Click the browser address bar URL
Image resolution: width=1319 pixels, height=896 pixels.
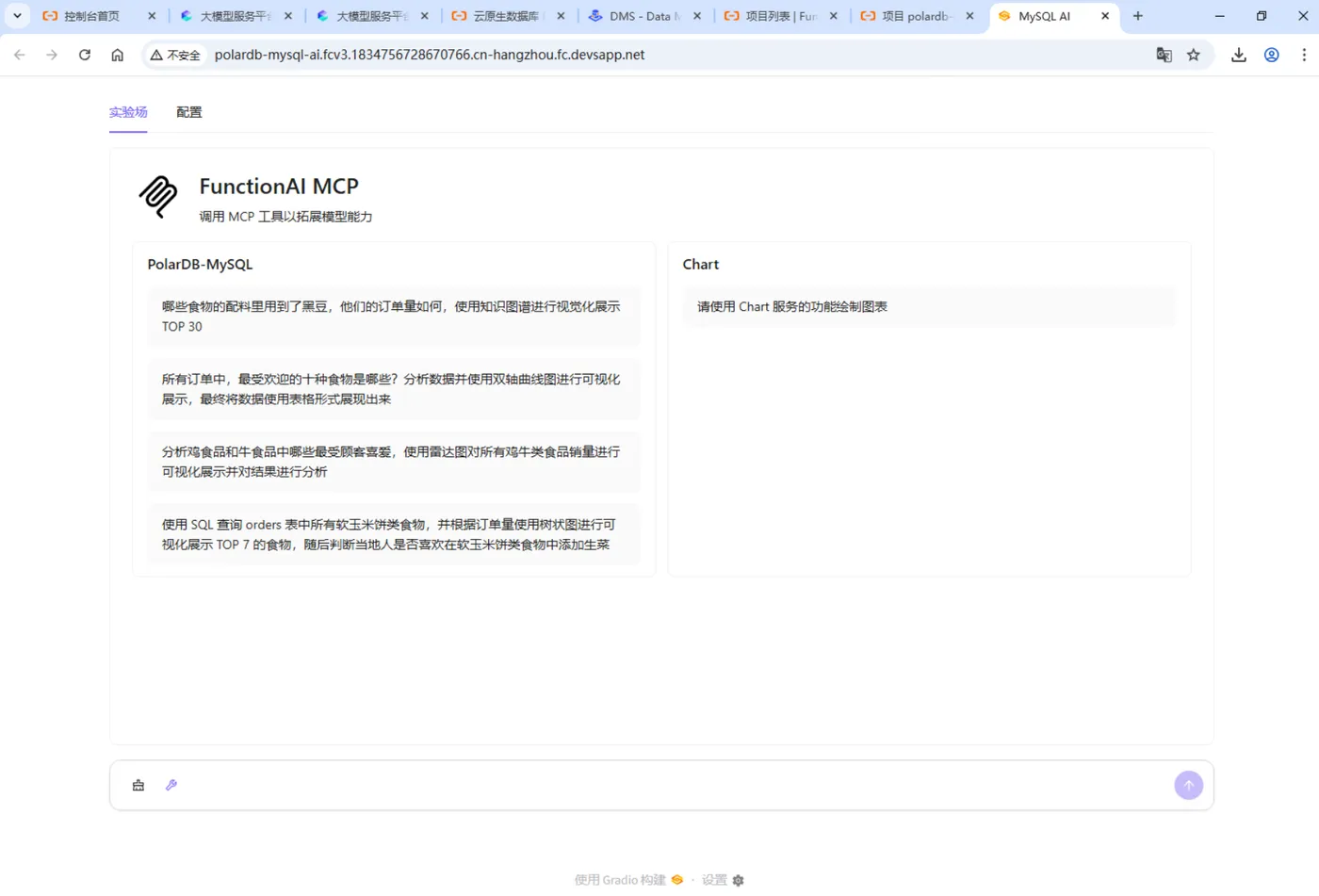pyautogui.click(x=430, y=55)
